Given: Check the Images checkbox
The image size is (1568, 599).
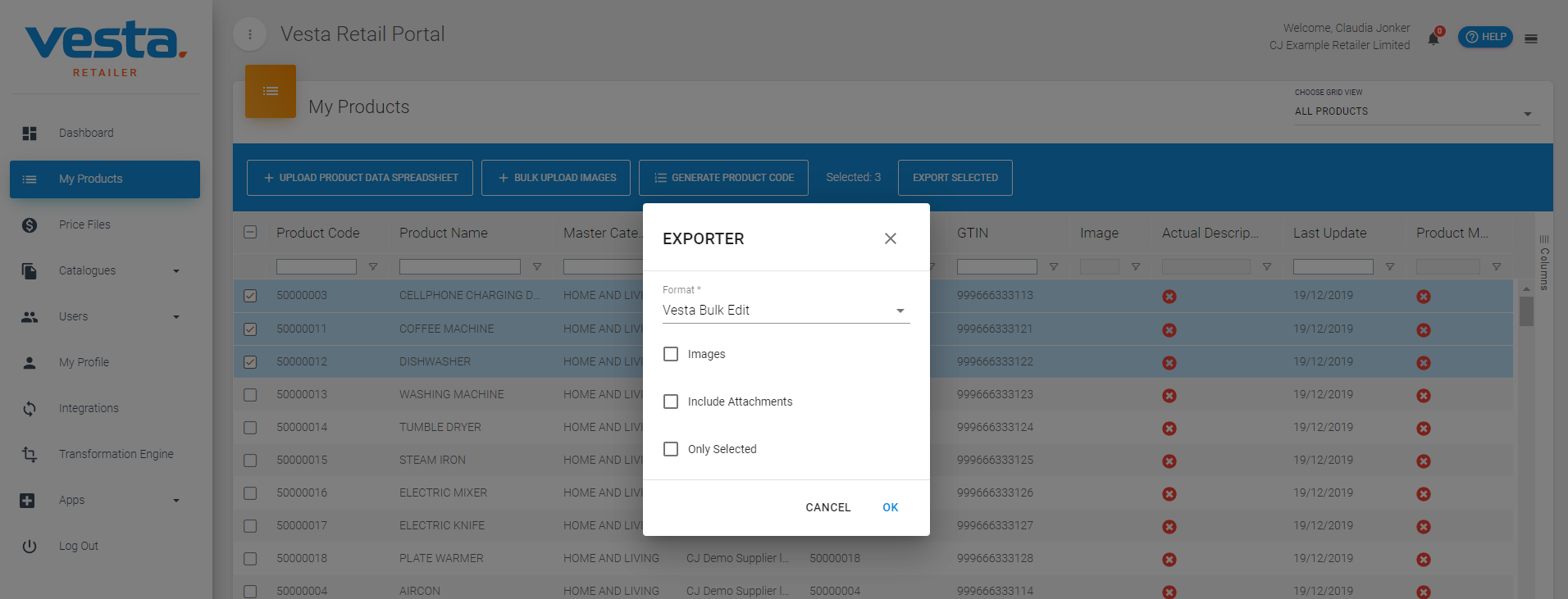Looking at the screenshot, I should coord(671,354).
